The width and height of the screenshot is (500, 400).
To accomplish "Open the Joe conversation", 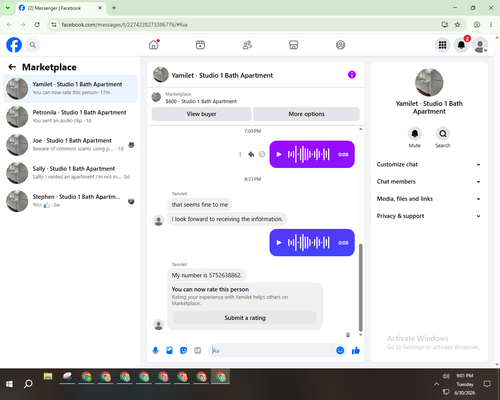I will (70, 145).
